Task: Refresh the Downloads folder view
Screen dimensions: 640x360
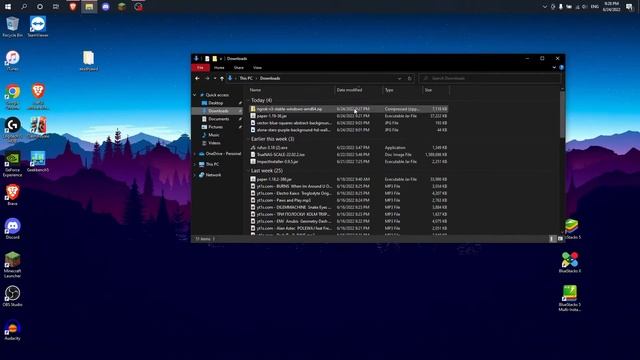Action: tap(409, 78)
